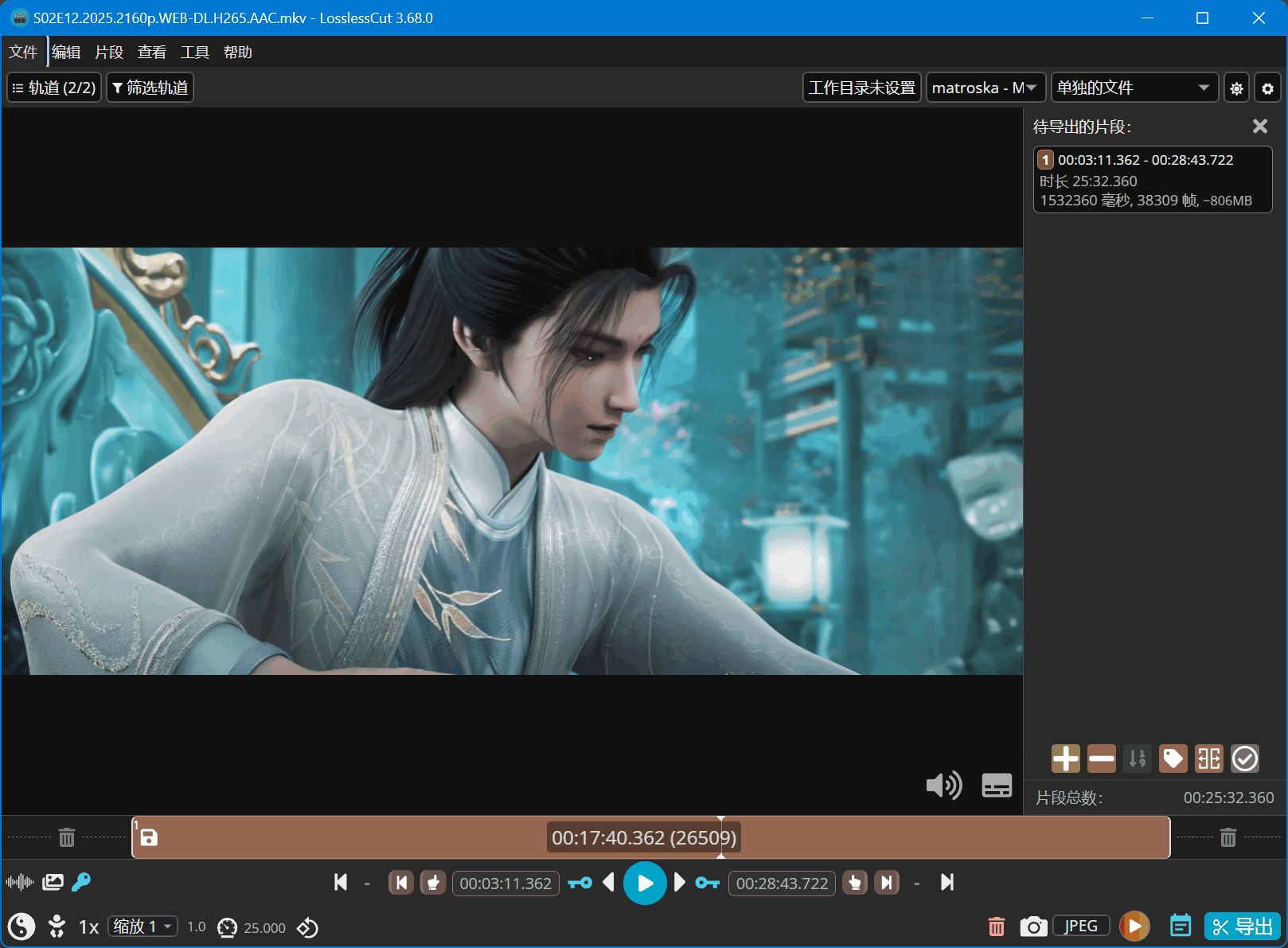
Task: Click the red trash delete source icon
Action: 996,927
